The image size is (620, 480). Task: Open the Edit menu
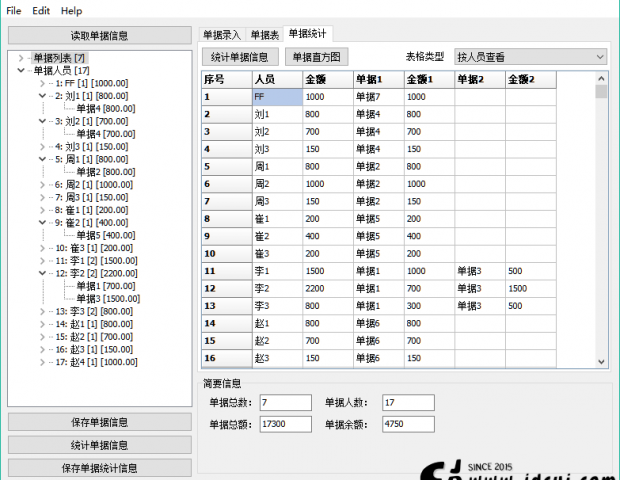click(x=41, y=10)
